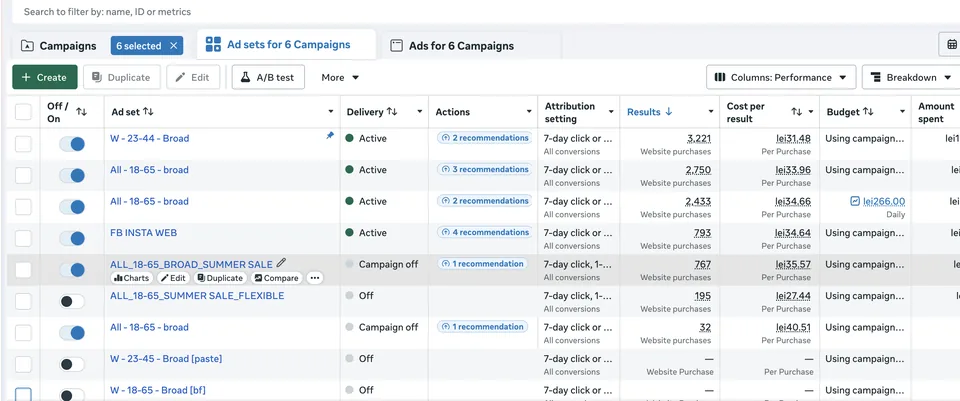The height and width of the screenshot is (401, 960).
Task: Open the three-dot more options on hovered row
Action: [x=315, y=278]
